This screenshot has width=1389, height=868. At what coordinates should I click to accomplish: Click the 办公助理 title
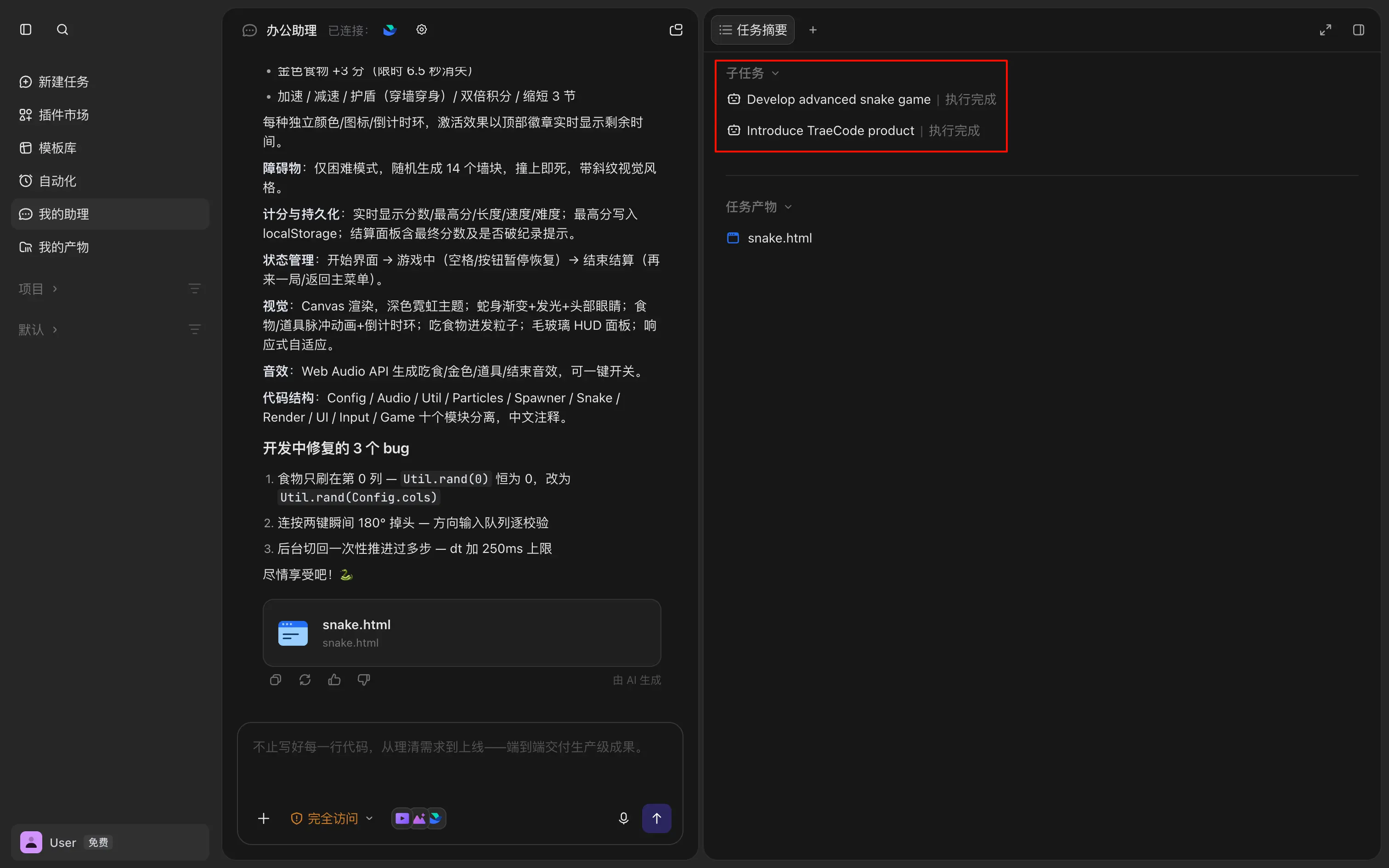[x=291, y=30]
